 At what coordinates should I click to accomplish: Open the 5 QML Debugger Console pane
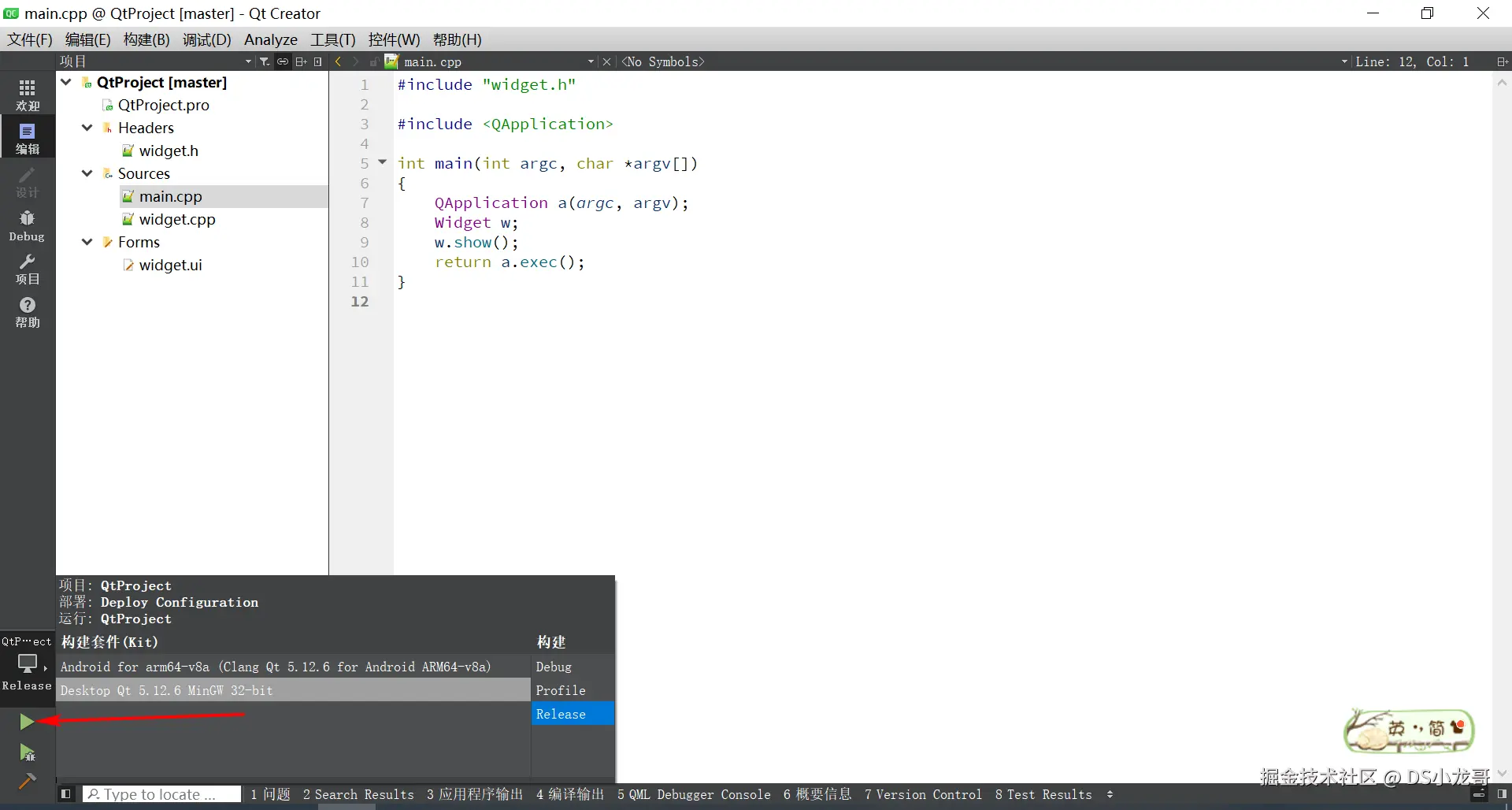[694, 794]
